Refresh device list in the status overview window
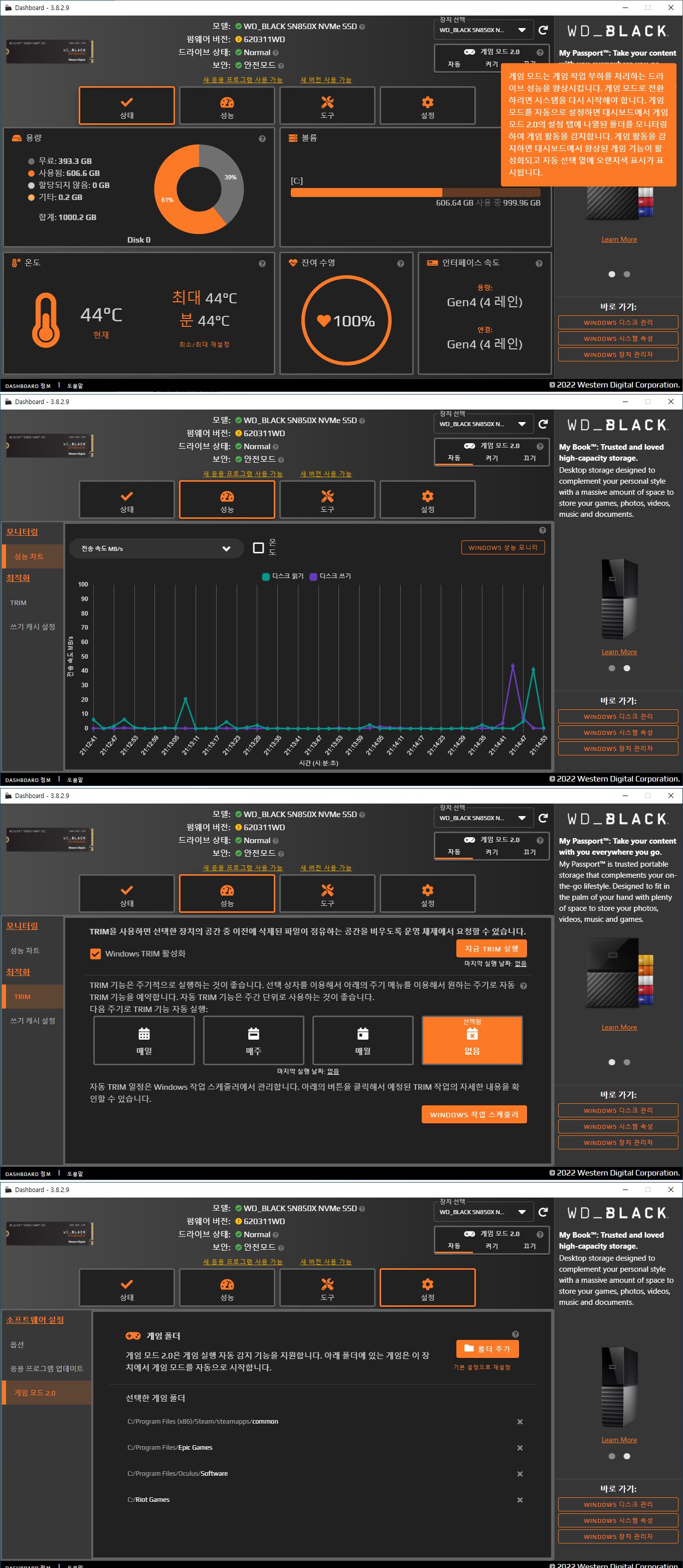683x1568 pixels. pos(543,30)
